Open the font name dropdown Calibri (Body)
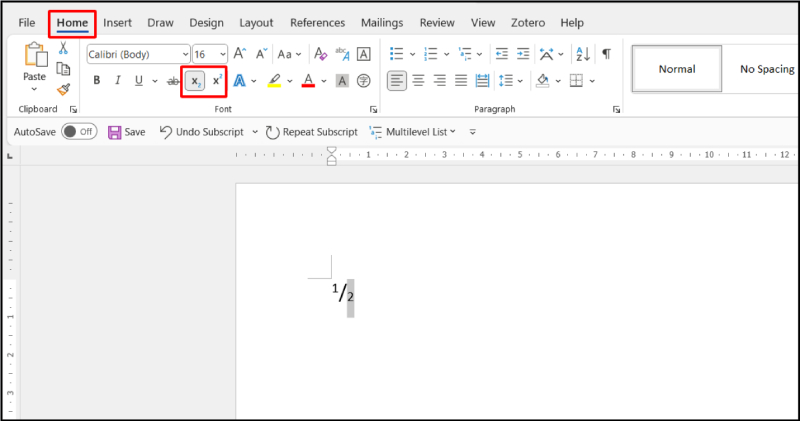 tap(138, 54)
